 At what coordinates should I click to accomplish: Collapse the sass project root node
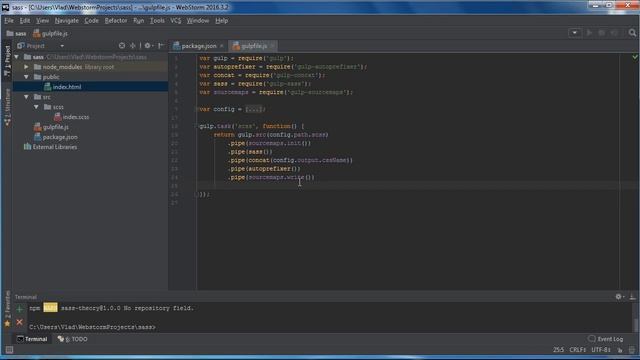(17, 57)
